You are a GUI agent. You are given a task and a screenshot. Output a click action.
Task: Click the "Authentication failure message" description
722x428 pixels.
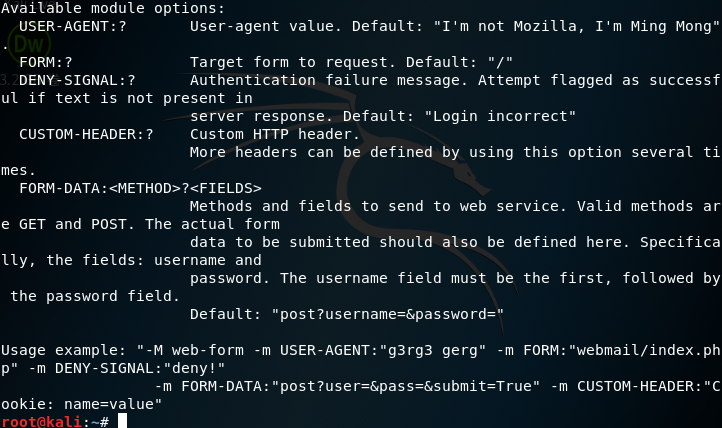point(315,80)
